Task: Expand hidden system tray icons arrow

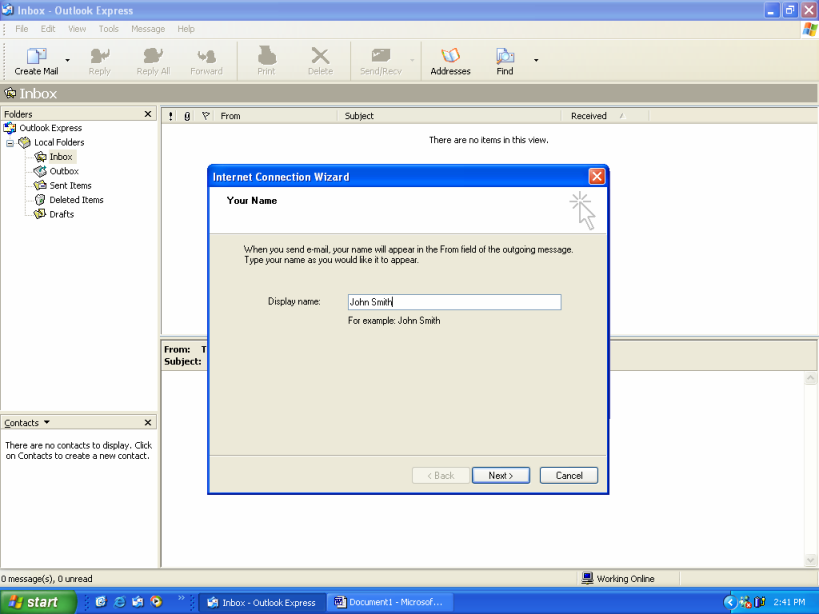Action: click(x=730, y=602)
